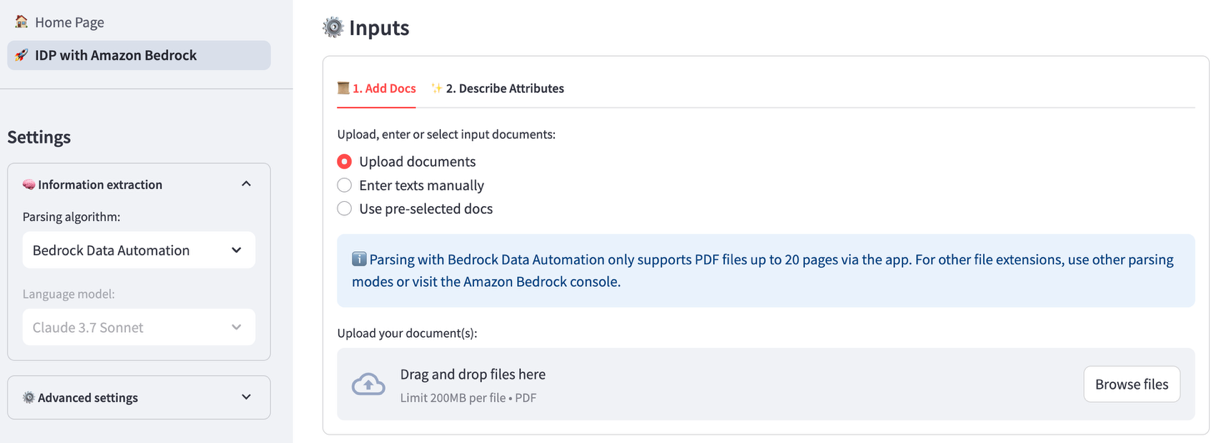The width and height of the screenshot is (1219, 443).
Task: Click the sparkles icon on Describe Attributes tab
Action: point(437,89)
